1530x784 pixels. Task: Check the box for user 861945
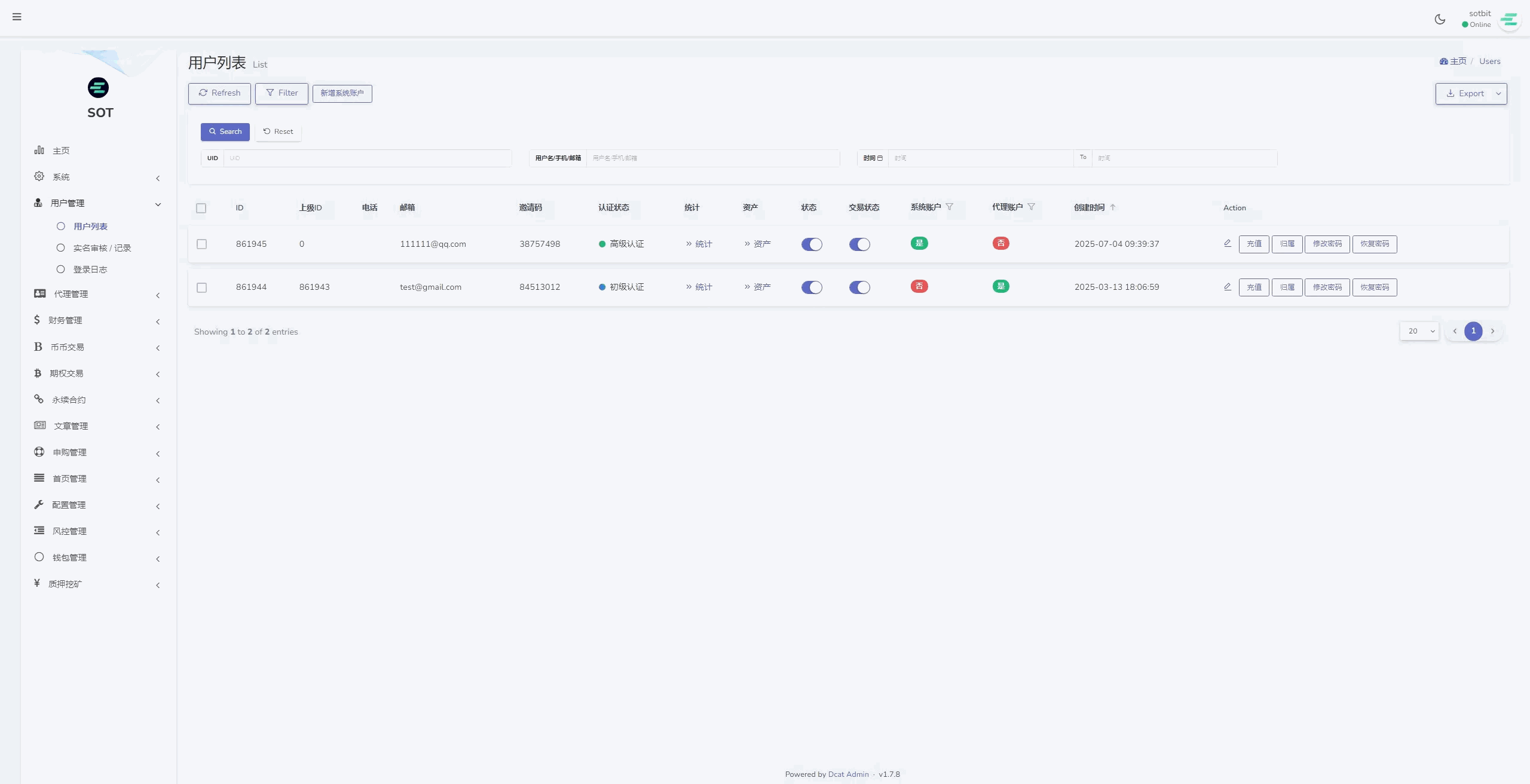pyautogui.click(x=202, y=244)
